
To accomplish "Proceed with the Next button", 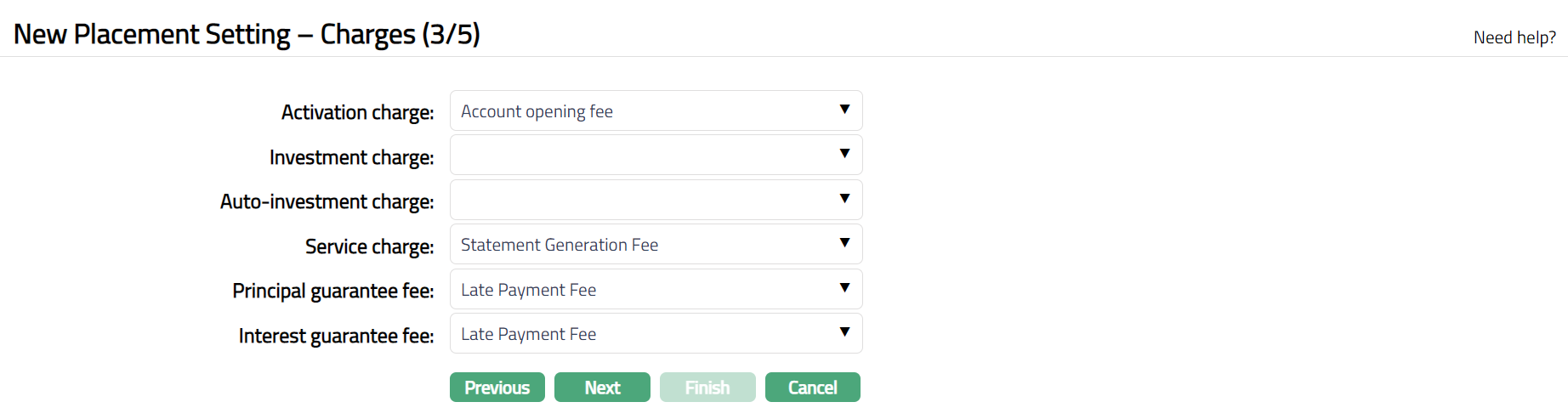I will 602,388.
